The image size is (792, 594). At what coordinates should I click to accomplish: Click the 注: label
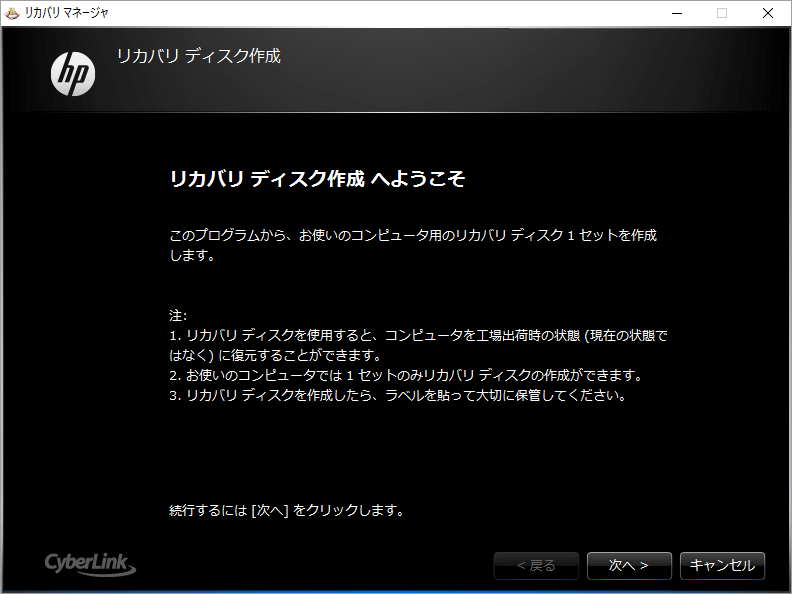(178, 316)
